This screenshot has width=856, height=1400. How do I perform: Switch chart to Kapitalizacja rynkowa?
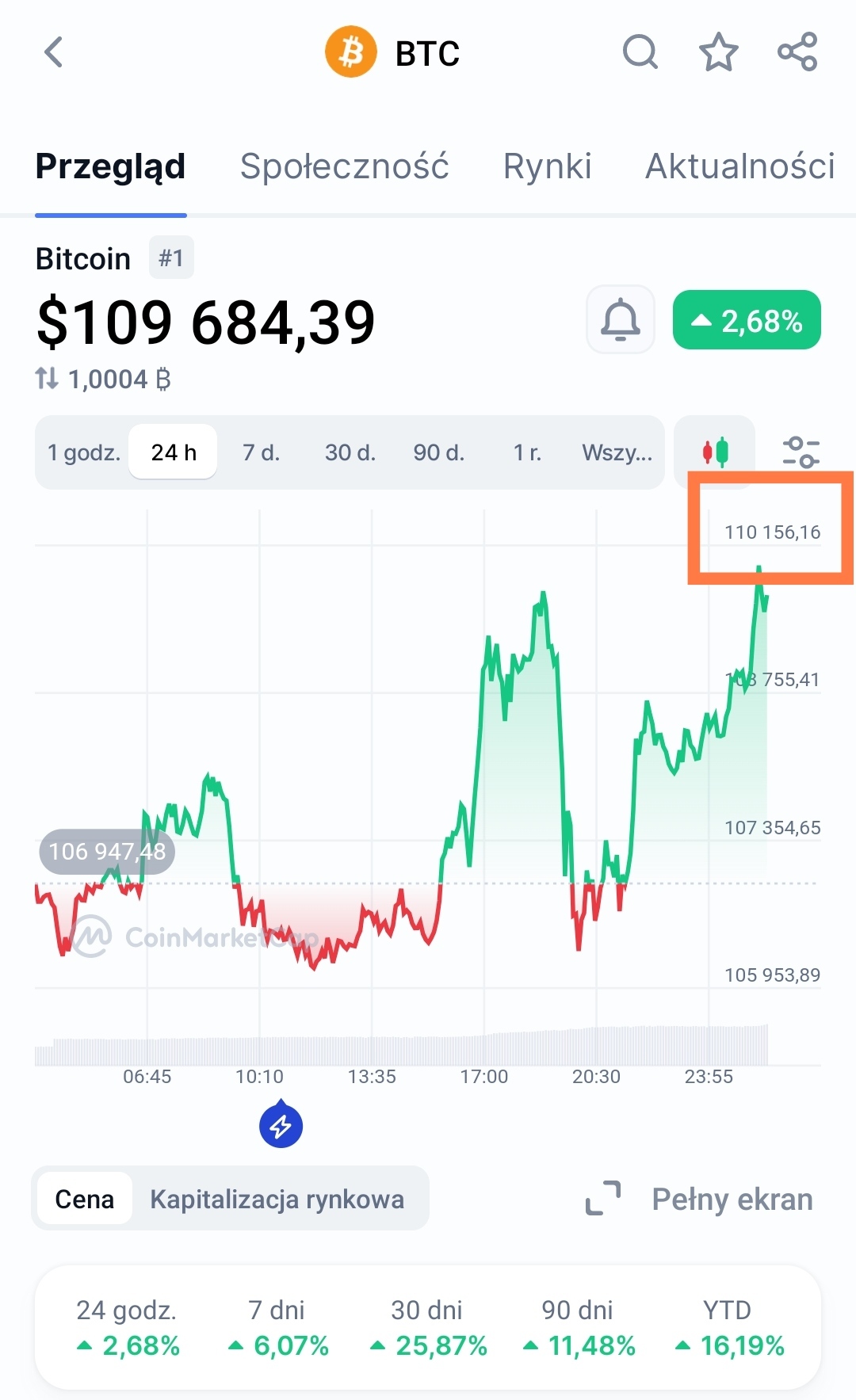pos(277,1200)
